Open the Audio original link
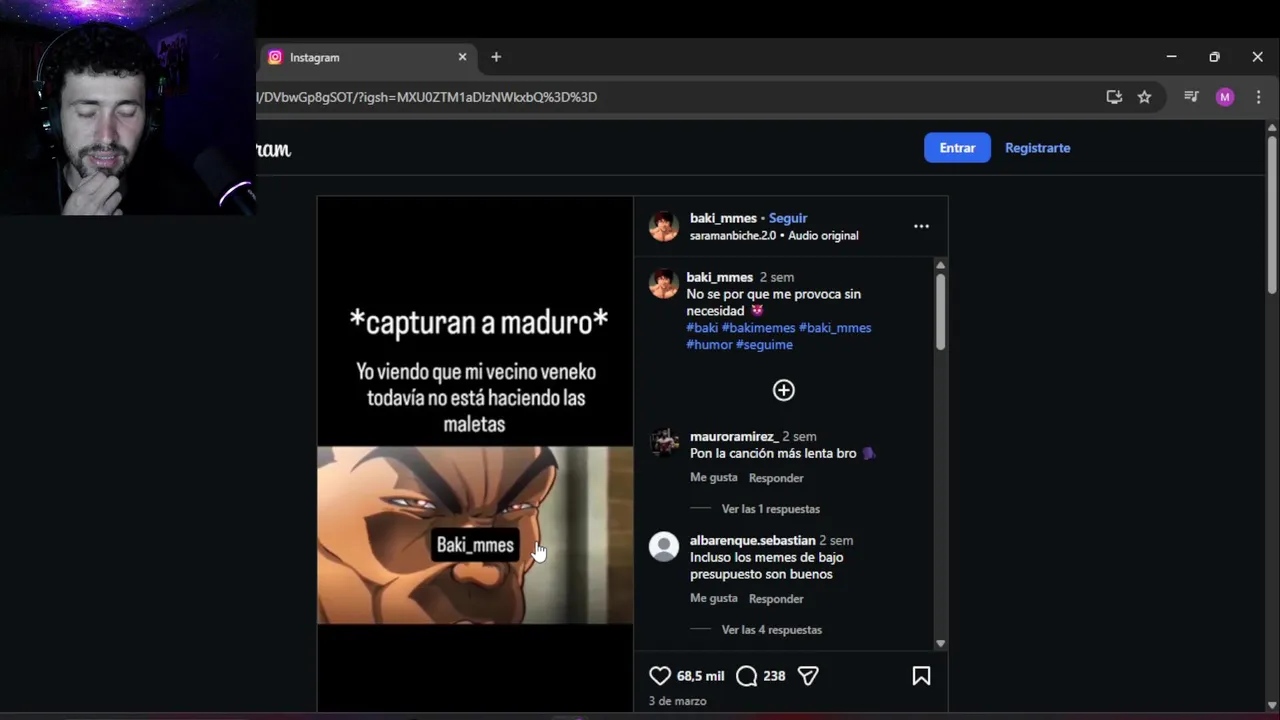 click(x=823, y=235)
